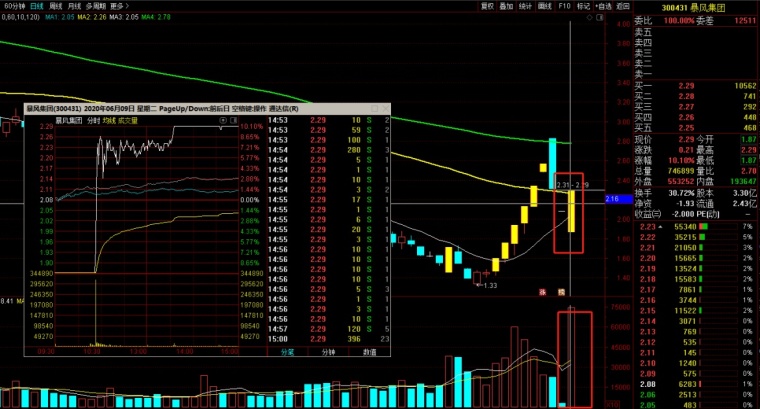Image resolution: width=760 pixels, height=409 pixels.
Task: Open the 画线 drawing tools menu
Action: (x=545, y=6)
